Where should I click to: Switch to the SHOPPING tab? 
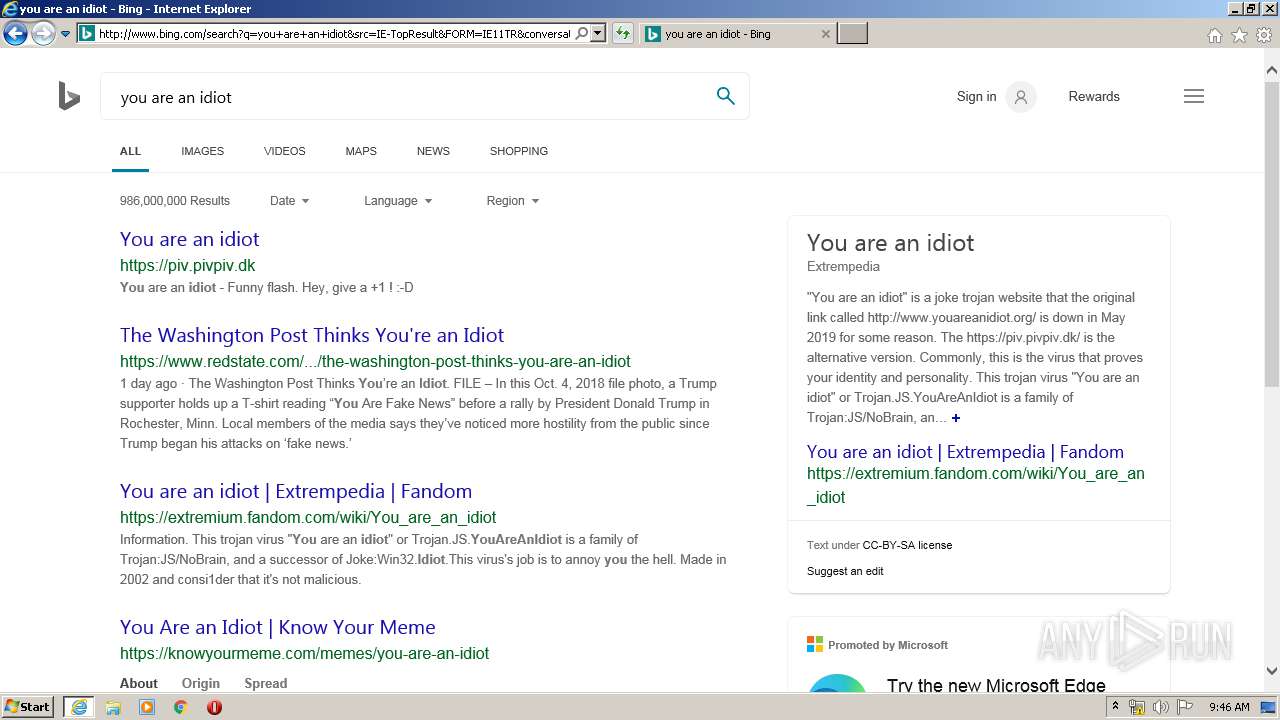pyautogui.click(x=518, y=151)
